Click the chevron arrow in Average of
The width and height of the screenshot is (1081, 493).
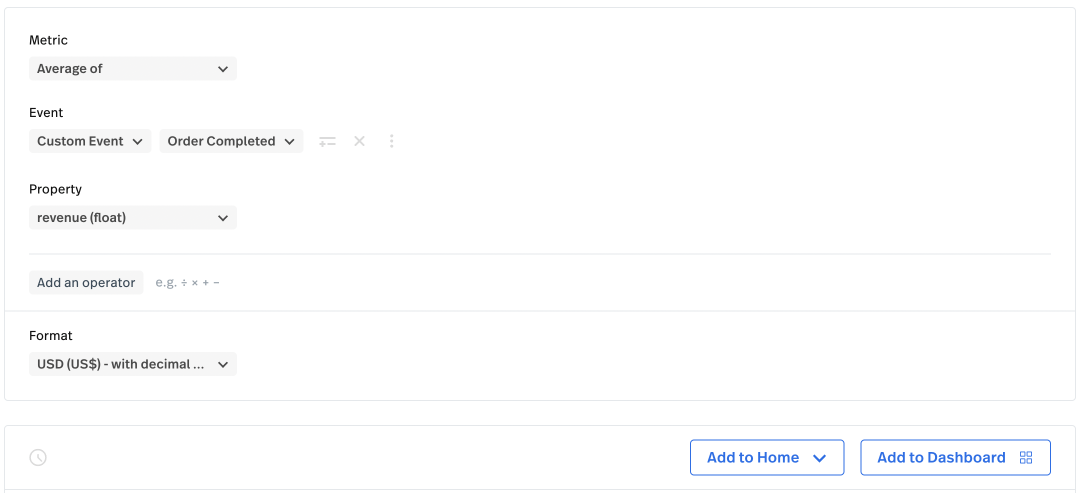[x=223, y=69]
